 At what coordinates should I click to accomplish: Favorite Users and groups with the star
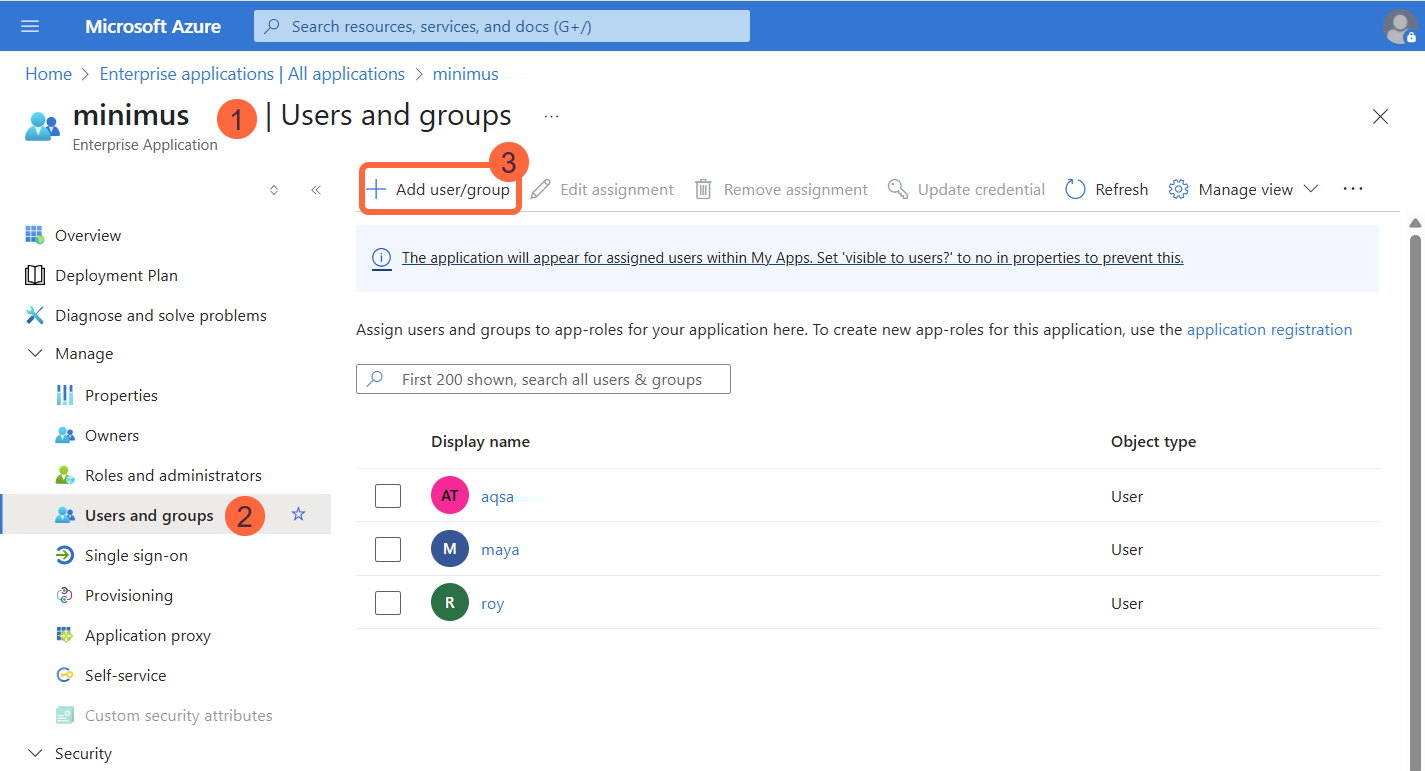coord(298,514)
